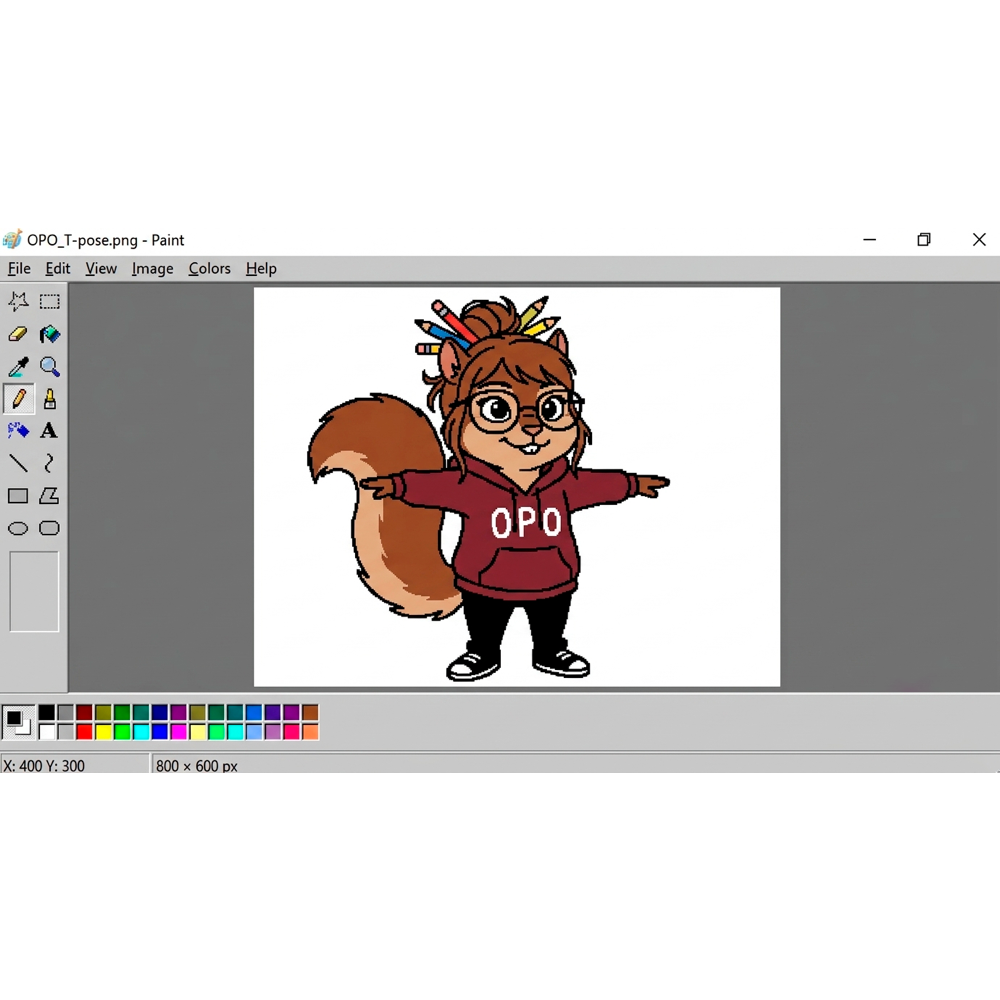This screenshot has width=1000, height=1000.
Task: Choose the Eraser tool
Action: (x=18, y=334)
